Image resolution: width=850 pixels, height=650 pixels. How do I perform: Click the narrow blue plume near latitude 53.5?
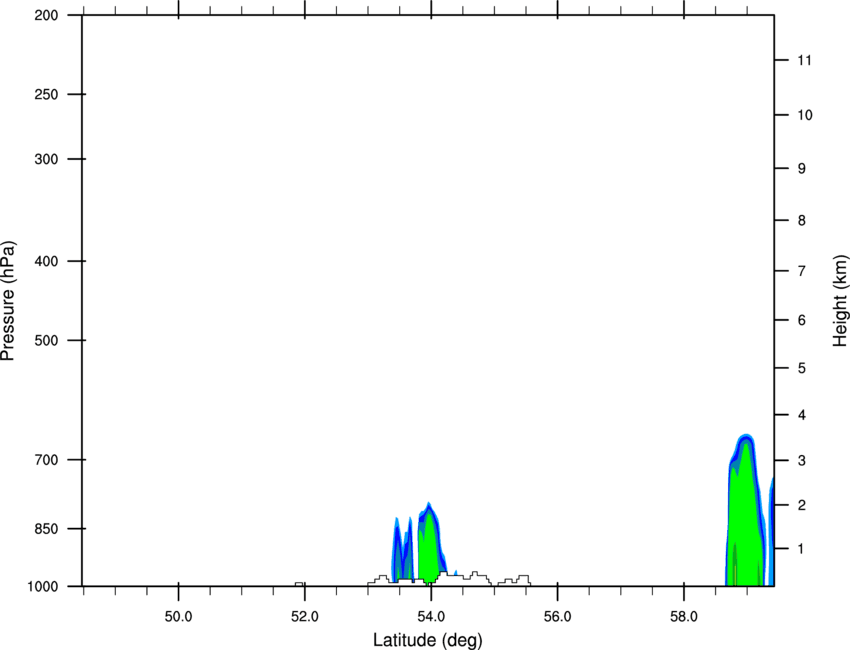402,550
